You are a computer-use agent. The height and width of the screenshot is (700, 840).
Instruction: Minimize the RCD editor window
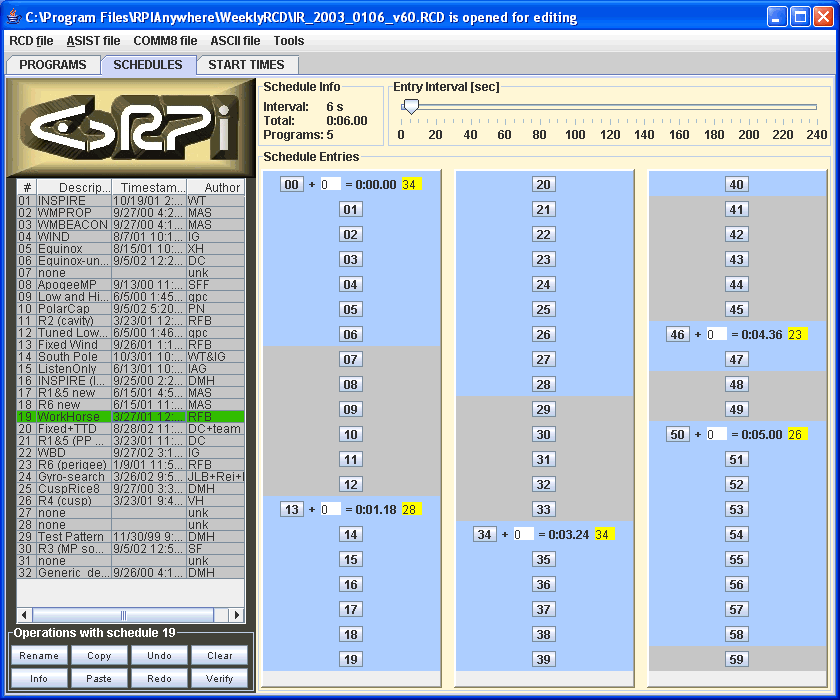click(x=777, y=17)
